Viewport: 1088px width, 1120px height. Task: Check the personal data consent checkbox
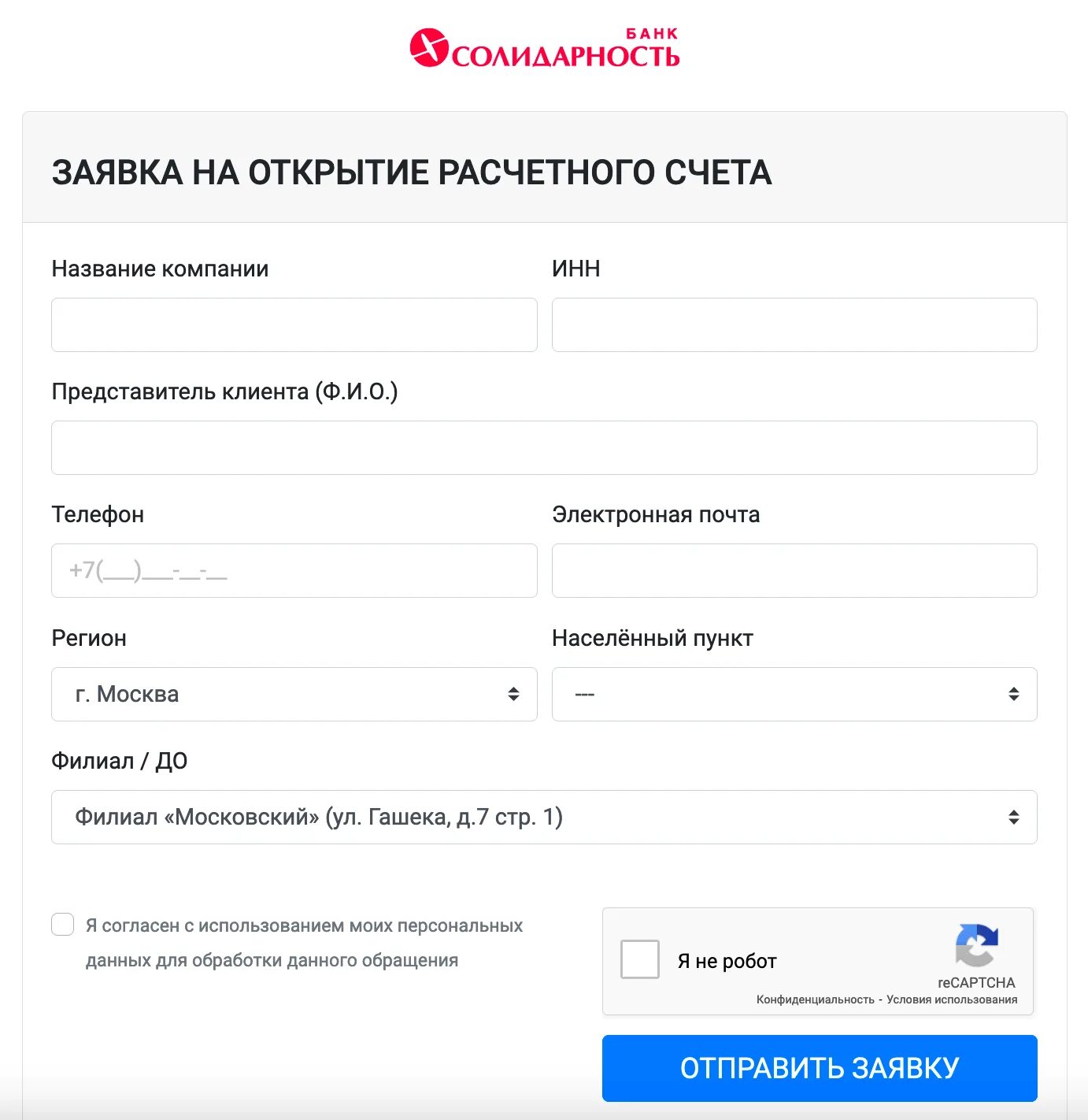[63, 925]
